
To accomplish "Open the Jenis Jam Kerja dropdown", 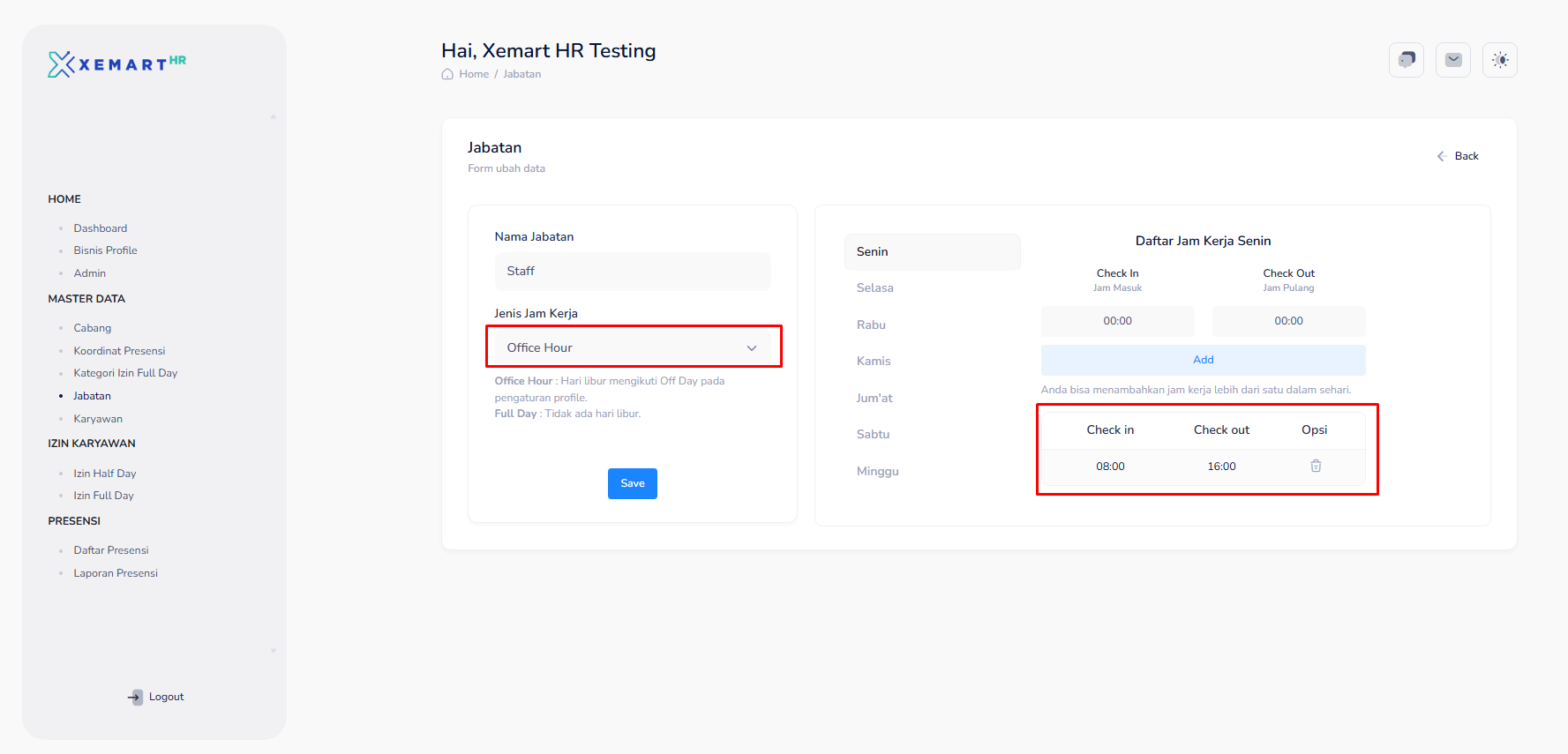I will point(632,347).
